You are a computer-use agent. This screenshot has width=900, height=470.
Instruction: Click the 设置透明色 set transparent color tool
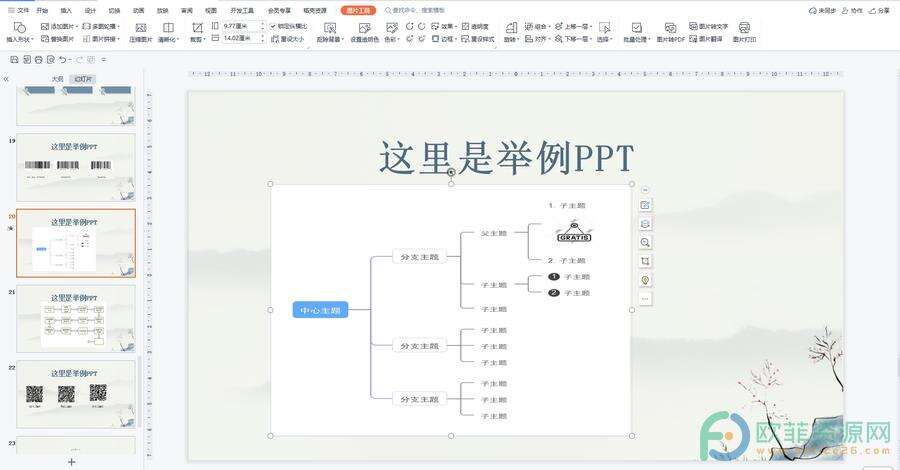pyautogui.click(x=364, y=32)
